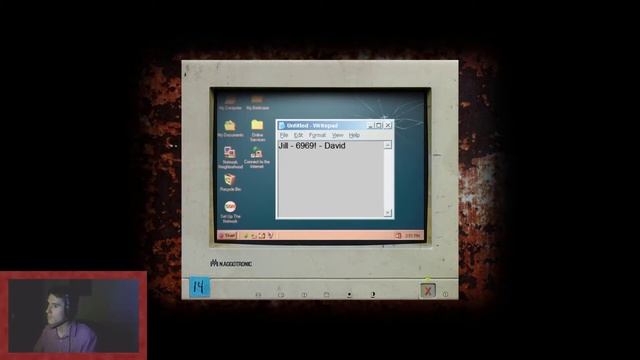The width and height of the screenshot is (640, 360).
Task: Open the View menu in Notepad
Action: tap(337, 135)
